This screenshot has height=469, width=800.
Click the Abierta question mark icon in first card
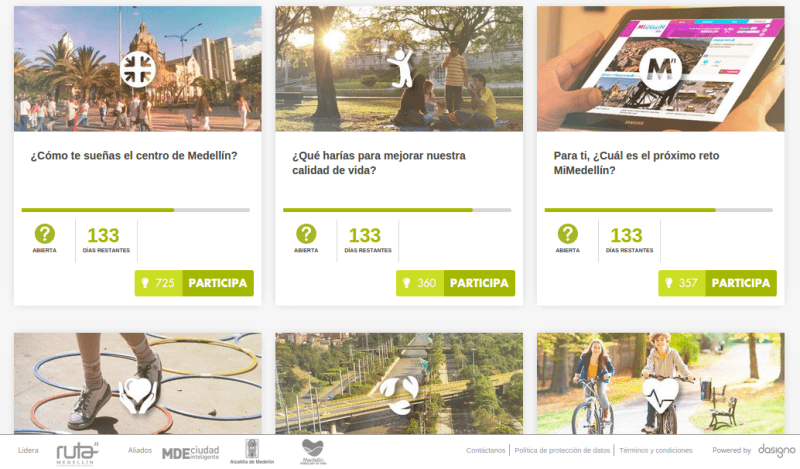(x=44, y=234)
